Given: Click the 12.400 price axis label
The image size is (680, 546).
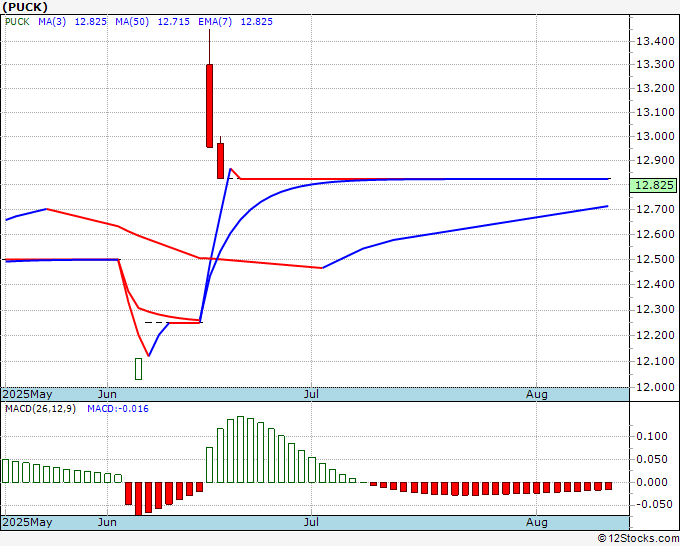Looking at the screenshot, I should click(x=655, y=284).
